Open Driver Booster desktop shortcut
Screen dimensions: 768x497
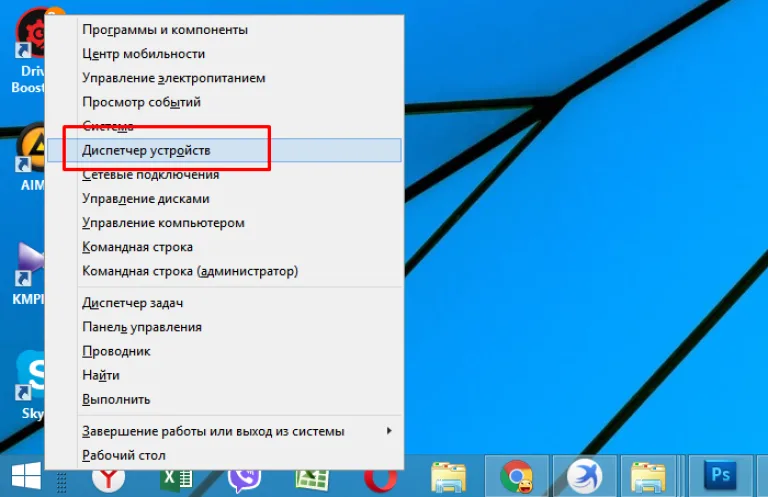click(29, 51)
